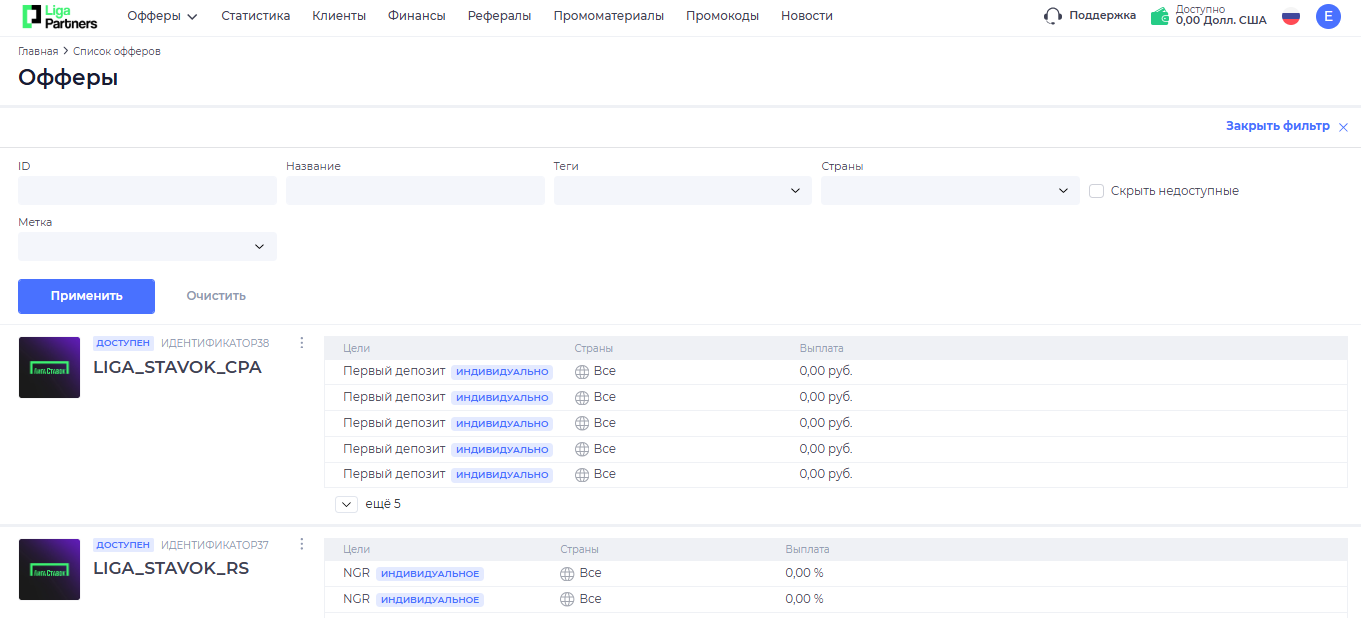
Task: Navigate to the Промокоды page
Action: pyautogui.click(x=722, y=16)
